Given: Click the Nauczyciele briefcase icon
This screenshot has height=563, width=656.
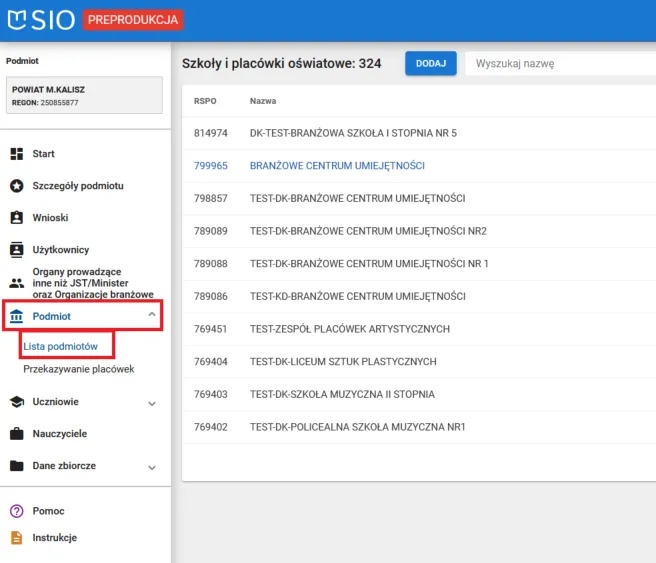Looking at the screenshot, I should click(16, 434).
